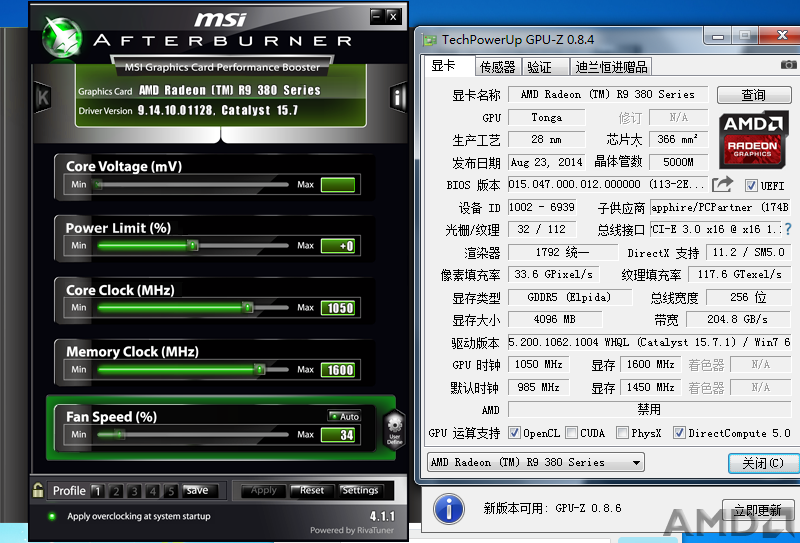Click the empty Core Voltage value field
Image resolution: width=800 pixels, height=543 pixels.
[x=338, y=185]
